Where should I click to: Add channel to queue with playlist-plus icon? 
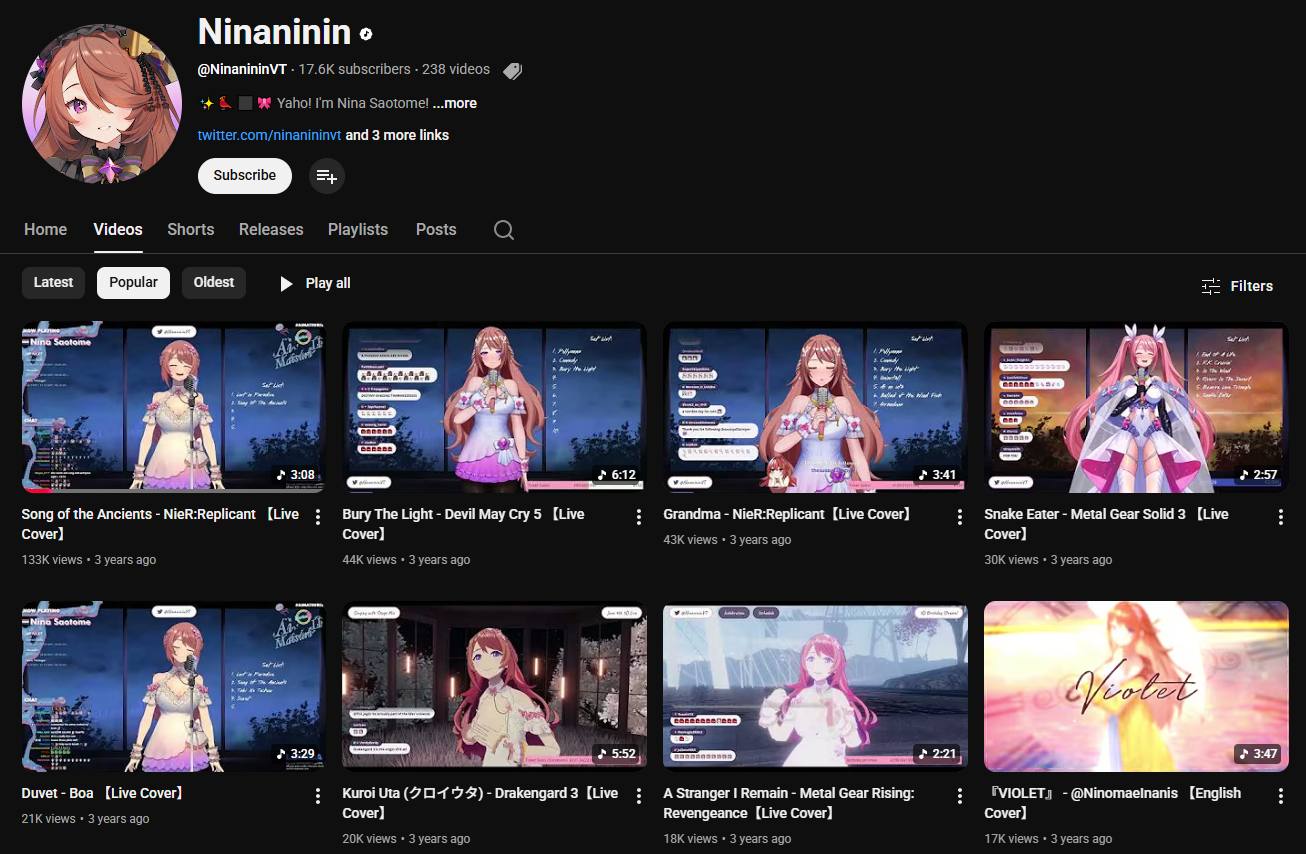click(326, 176)
